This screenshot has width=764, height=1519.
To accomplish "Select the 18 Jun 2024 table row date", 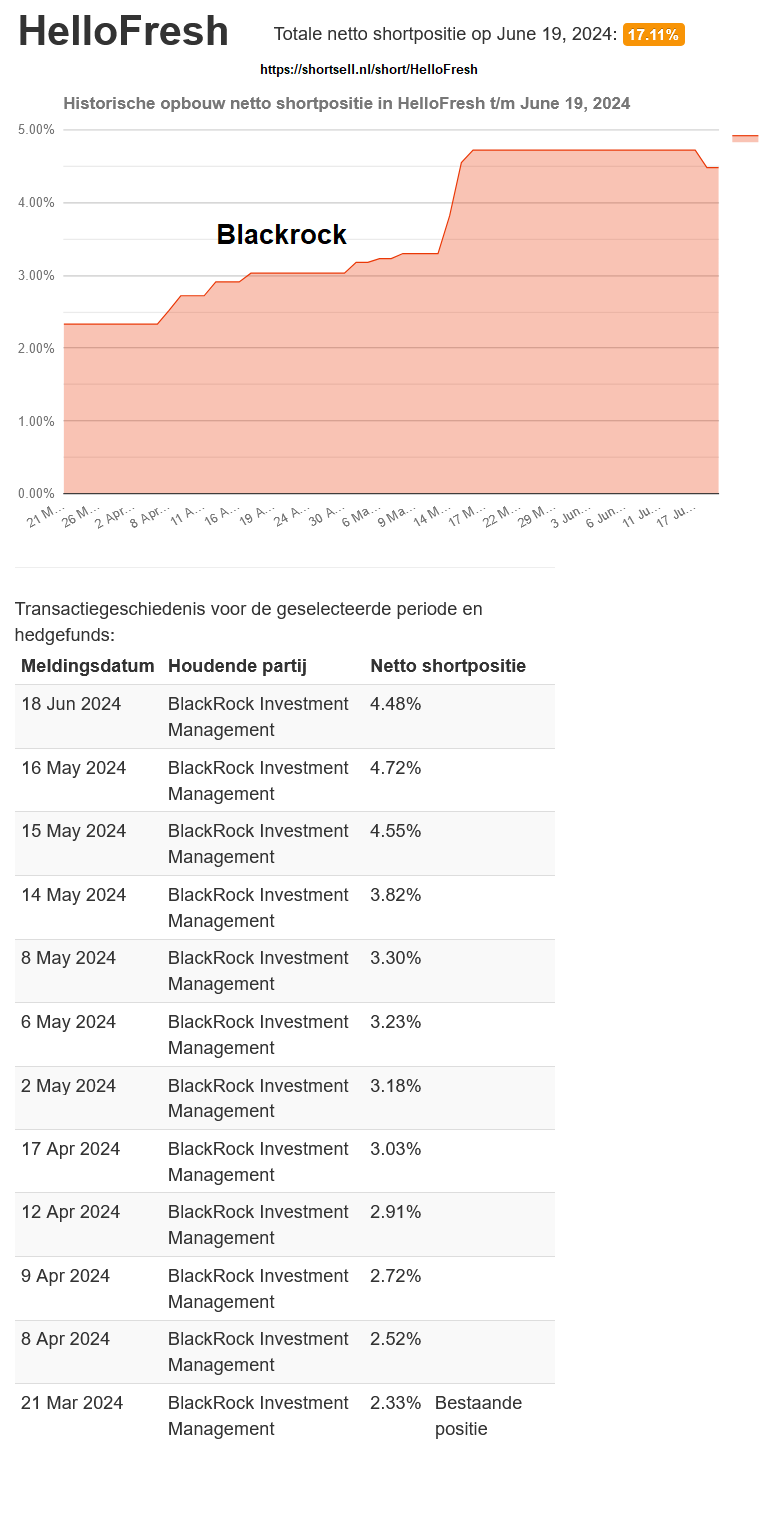I will point(71,704).
